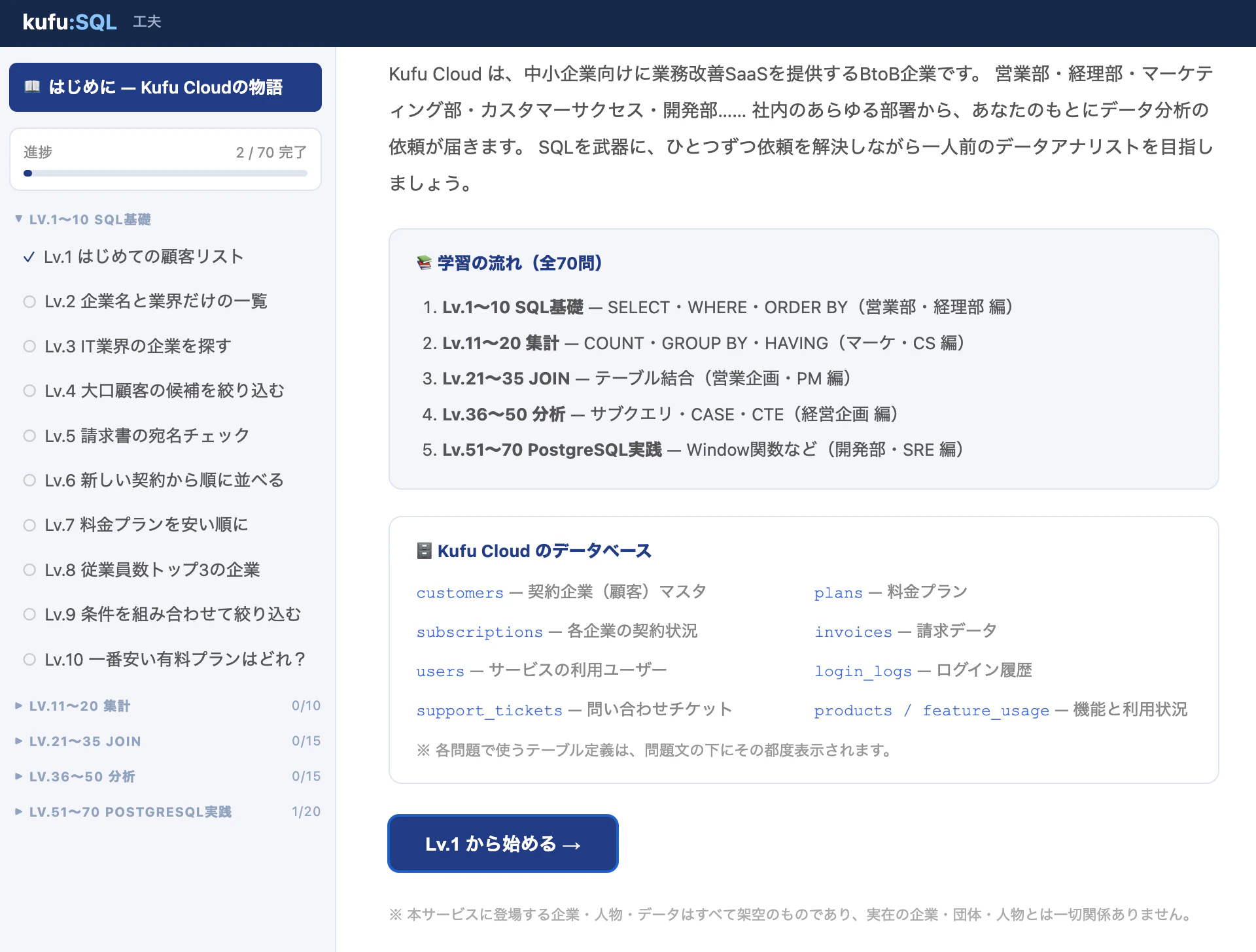Click status circle for Lv.7
The width and height of the screenshot is (1256, 952).
coord(29,525)
